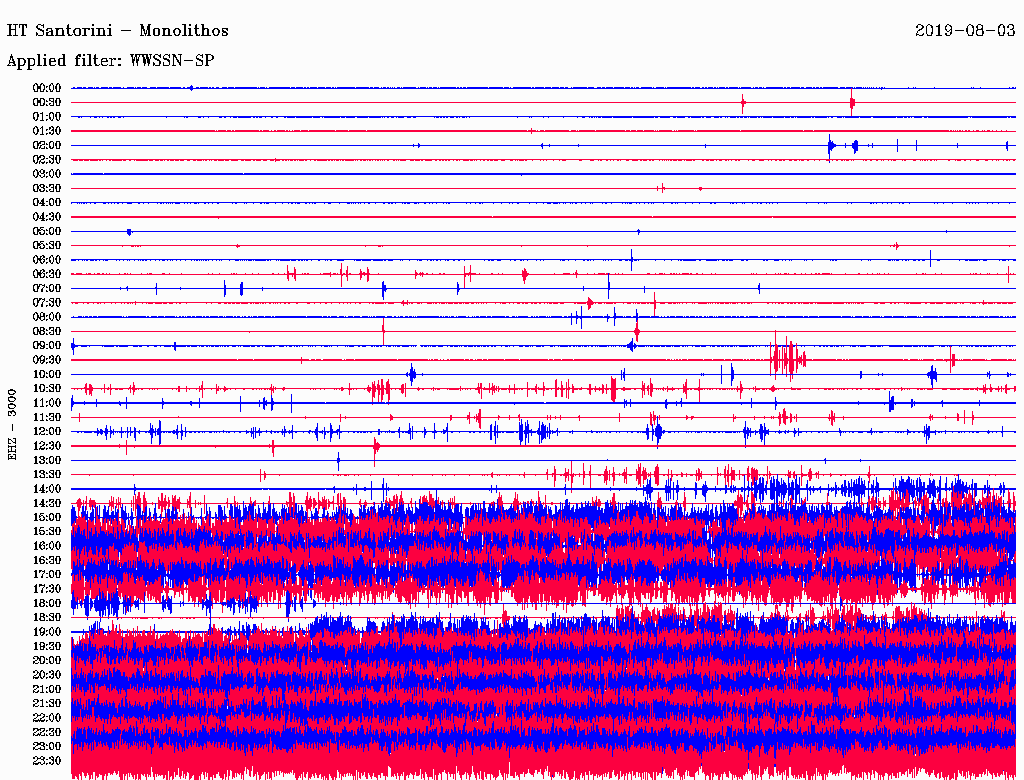Select the 17:30 time label
The image size is (1024, 780).
(x=47, y=589)
